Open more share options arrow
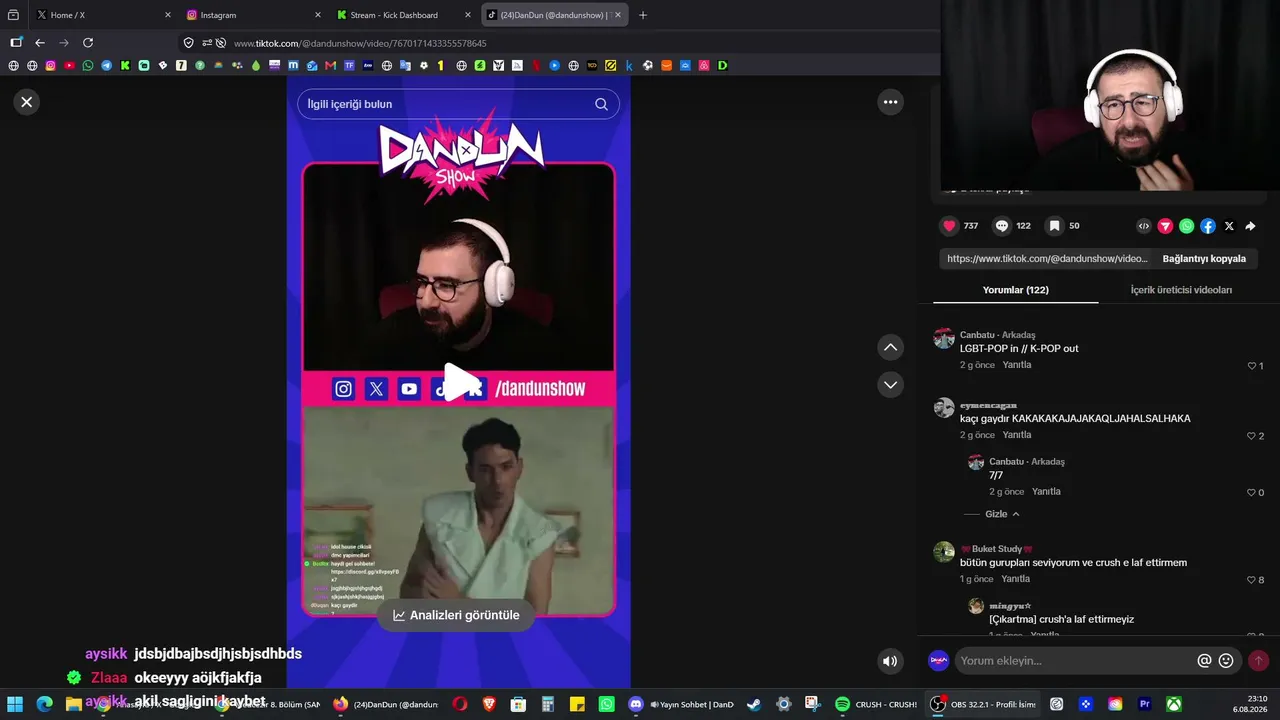1280x720 pixels. click(x=1250, y=226)
